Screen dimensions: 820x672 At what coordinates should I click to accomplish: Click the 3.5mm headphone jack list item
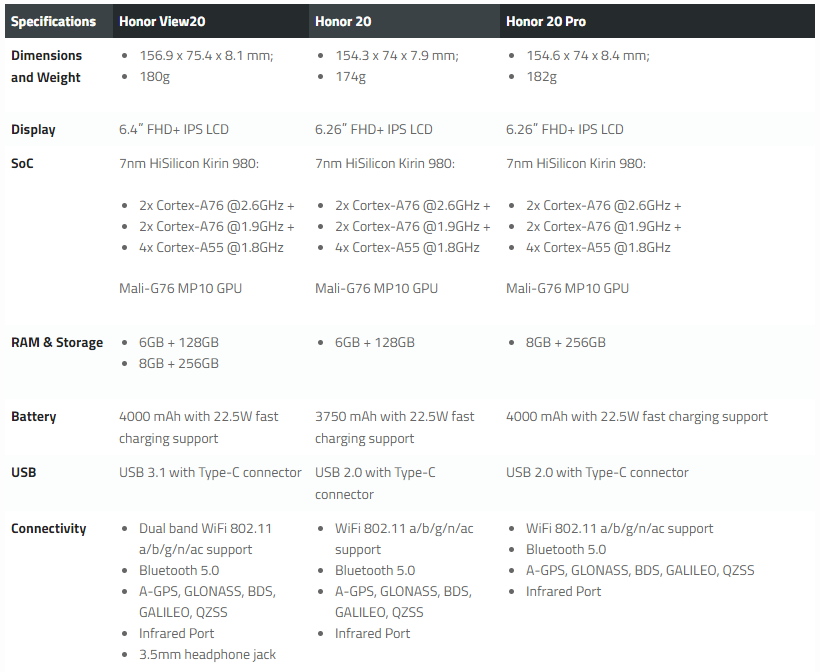click(x=207, y=654)
